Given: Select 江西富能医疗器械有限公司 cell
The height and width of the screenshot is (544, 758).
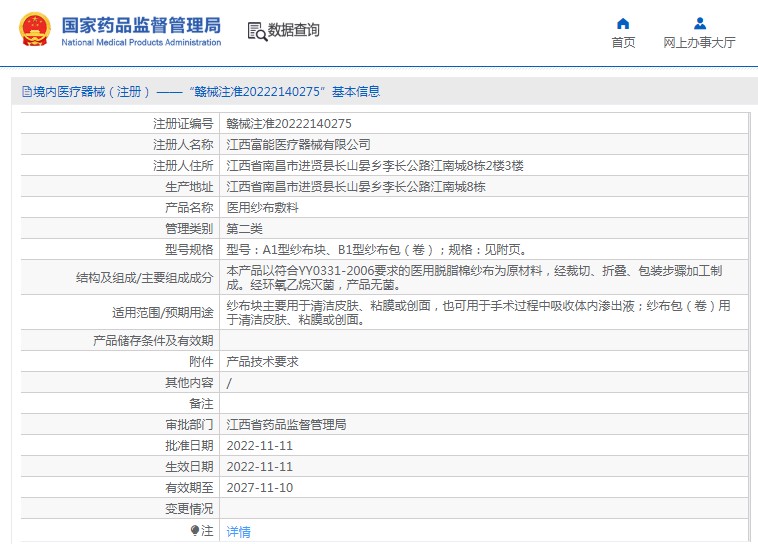Looking at the screenshot, I should (298, 145).
